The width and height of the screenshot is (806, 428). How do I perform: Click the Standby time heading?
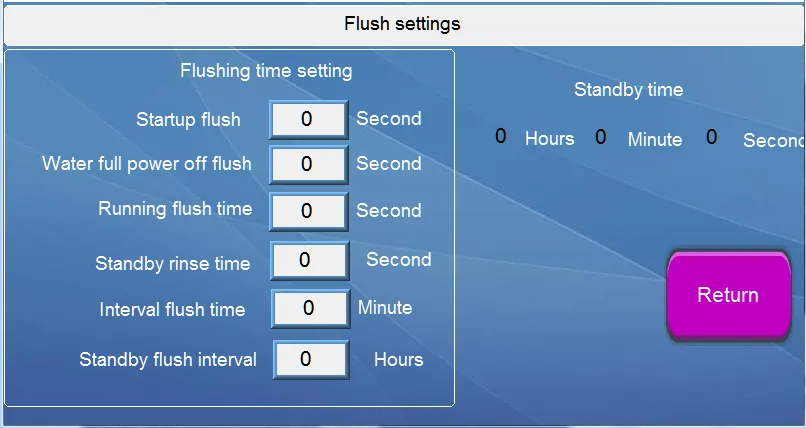tap(628, 90)
